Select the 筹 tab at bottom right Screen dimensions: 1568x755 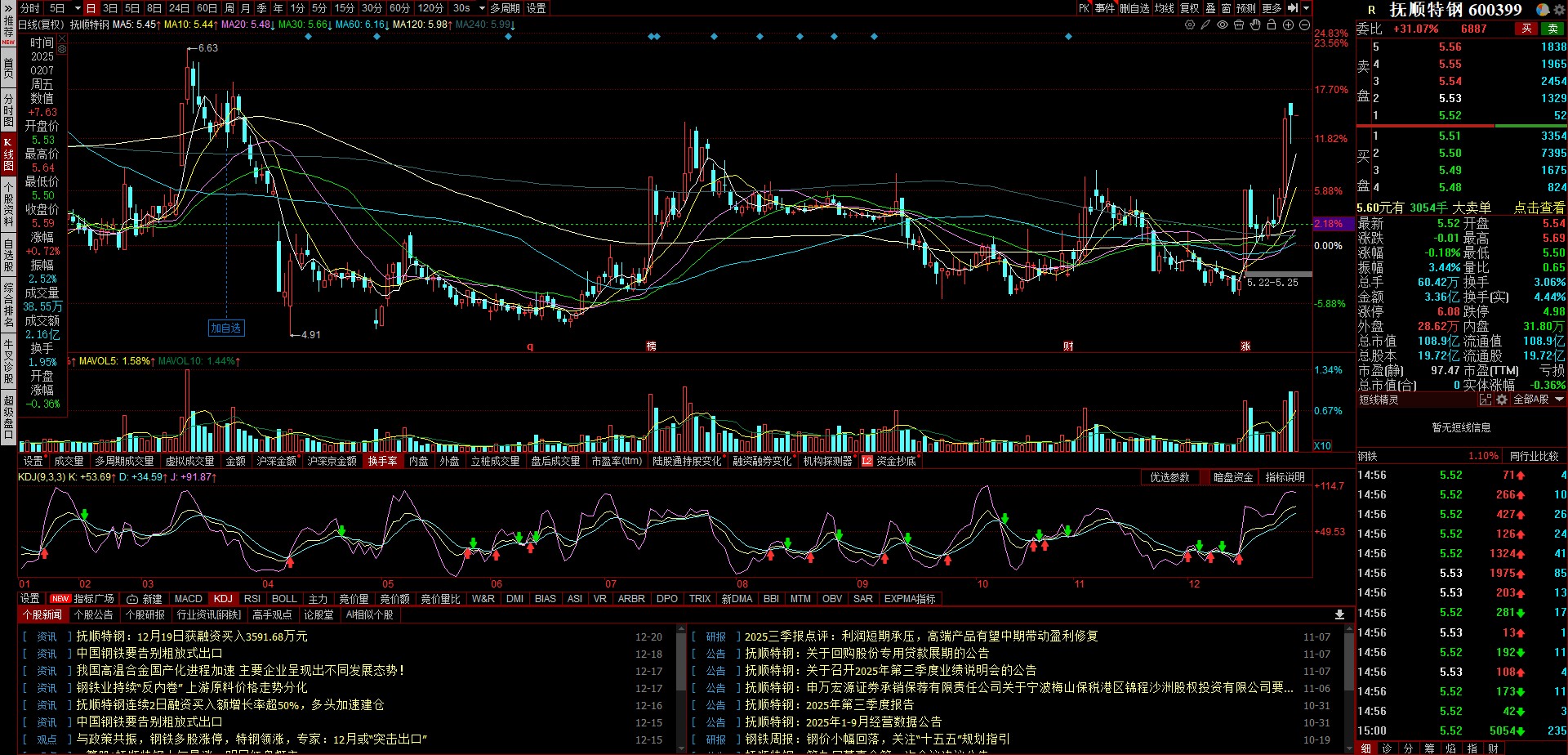1429,748
